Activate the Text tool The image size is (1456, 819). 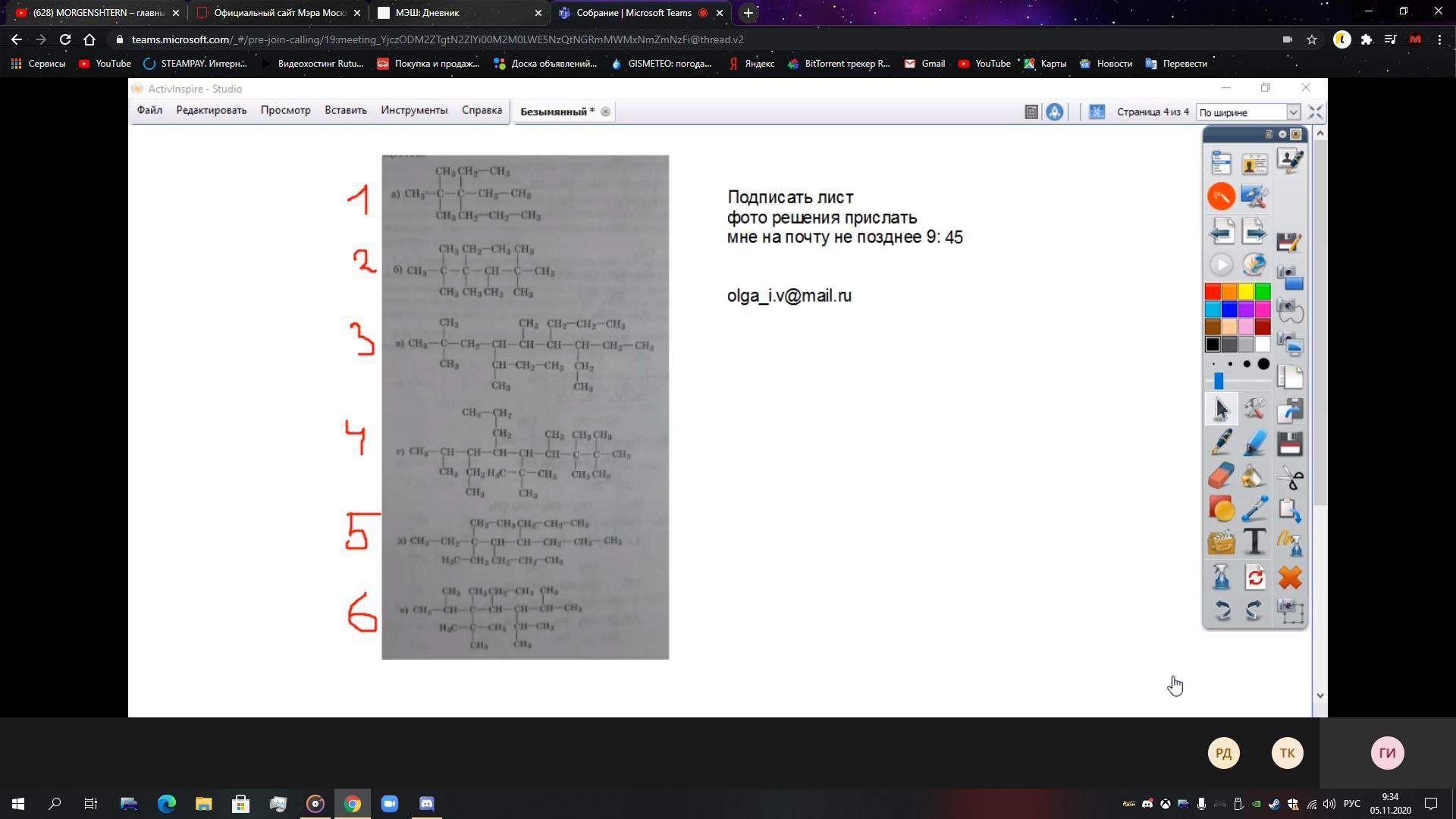click(1254, 542)
